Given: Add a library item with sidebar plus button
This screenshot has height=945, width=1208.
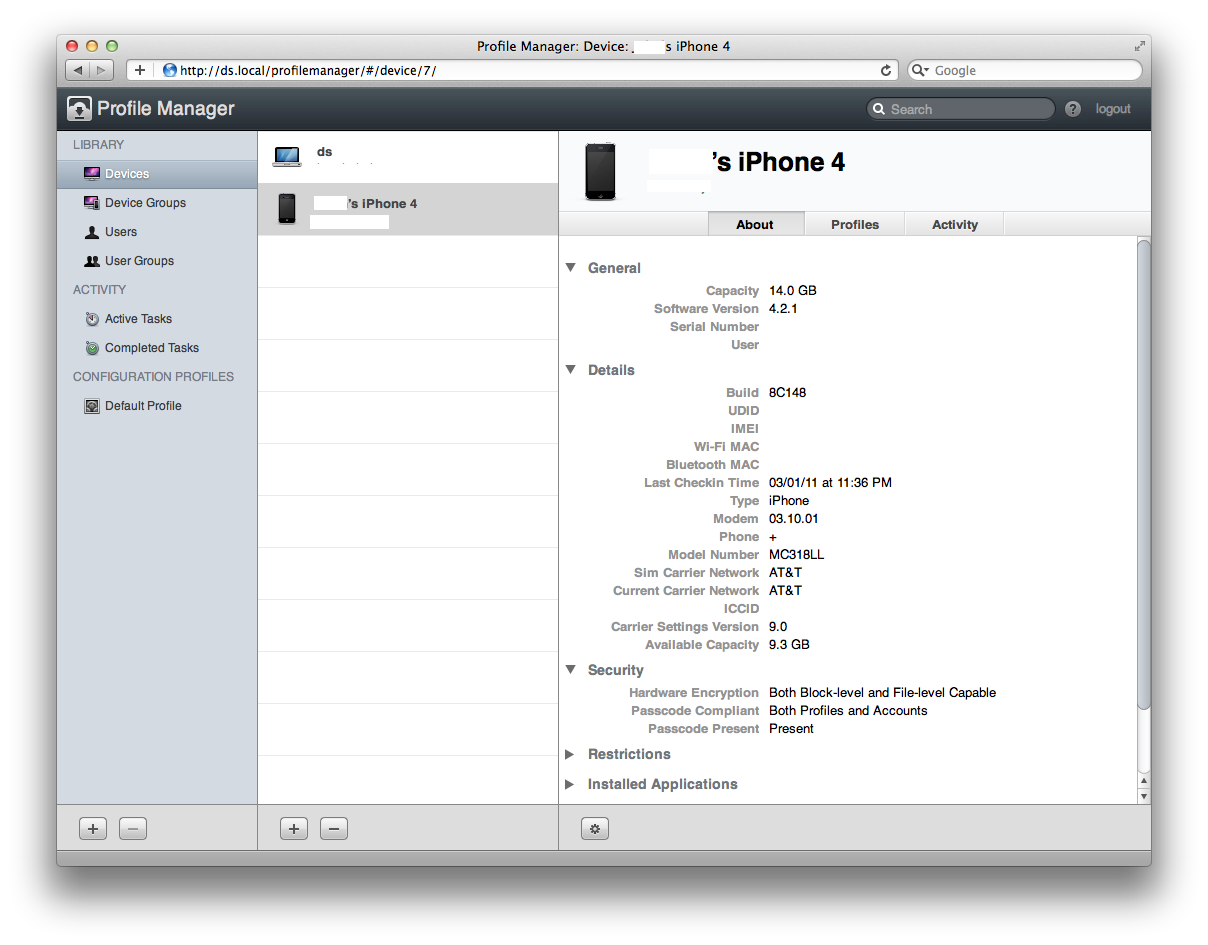Looking at the screenshot, I should (x=93, y=829).
